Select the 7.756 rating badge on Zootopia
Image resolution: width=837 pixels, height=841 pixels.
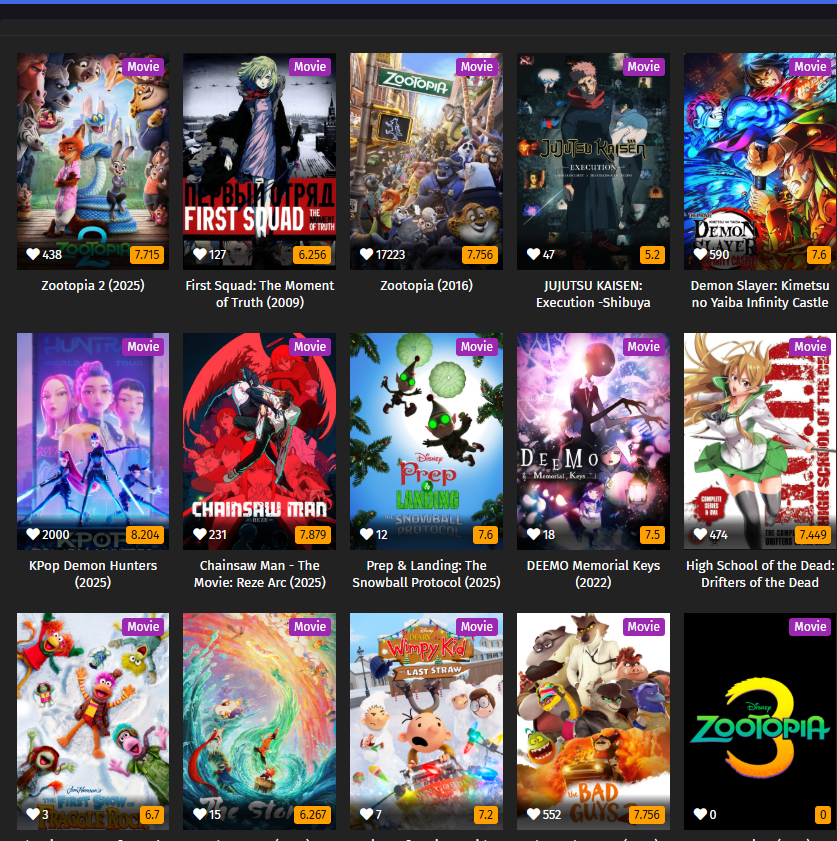point(480,255)
